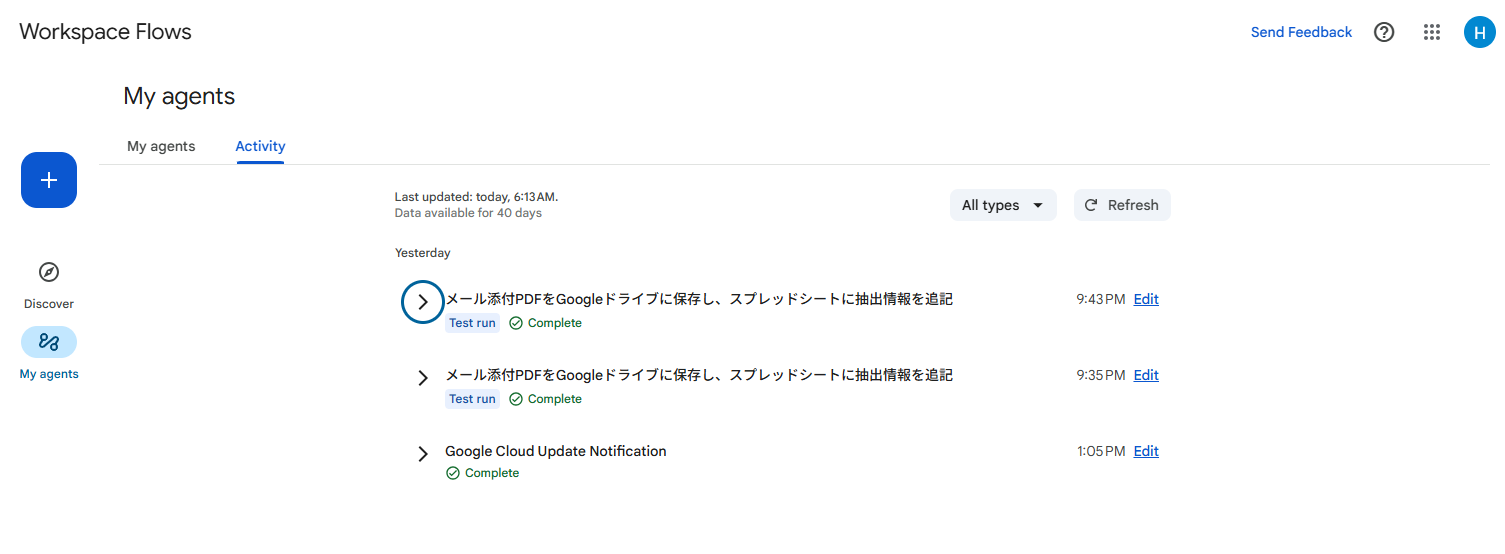Expand the 9:35 PM activity entry
The image size is (1505, 554).
(x=423, y=378)
